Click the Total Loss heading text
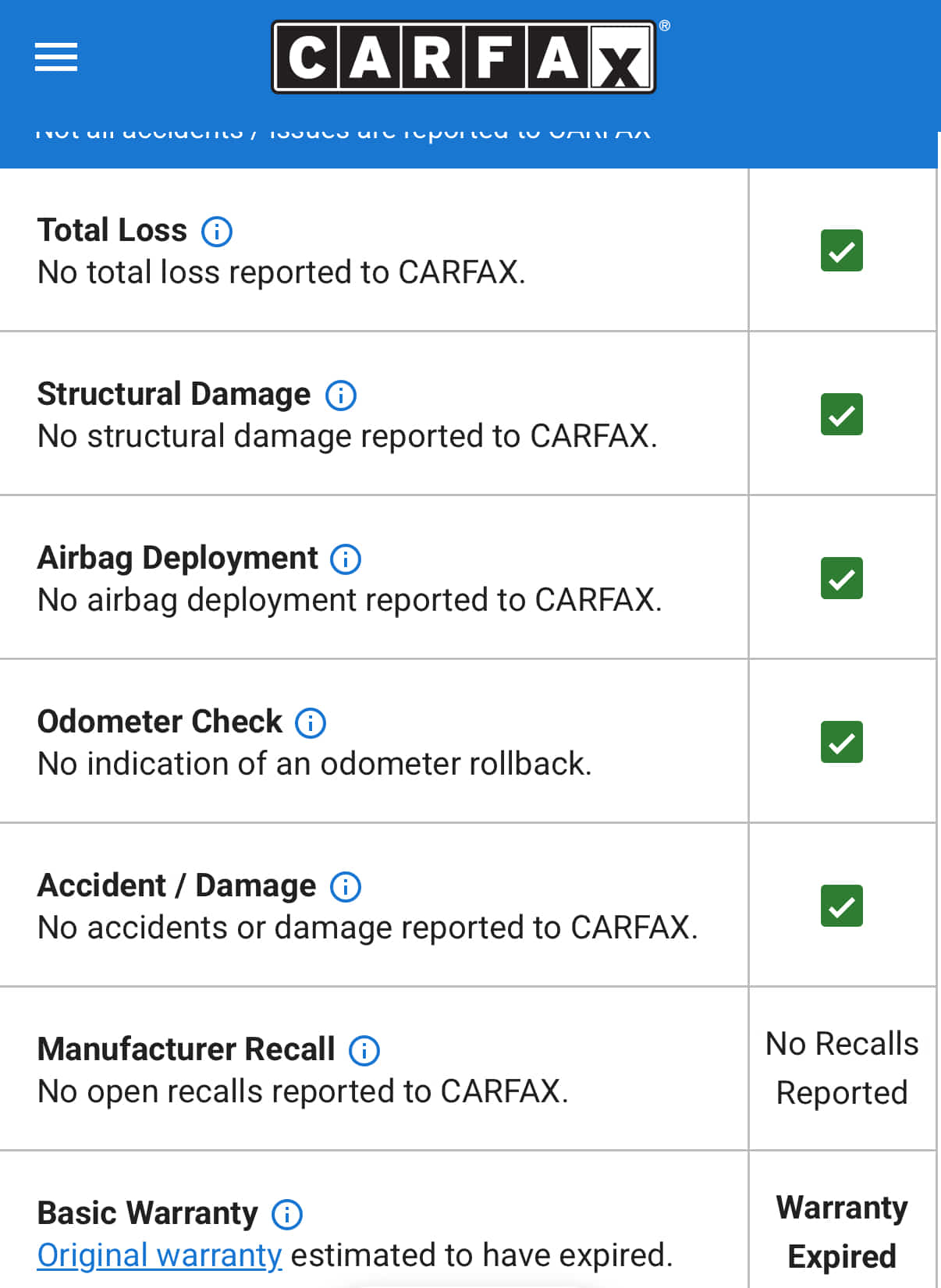941x1288 pixels. [112, 230]
